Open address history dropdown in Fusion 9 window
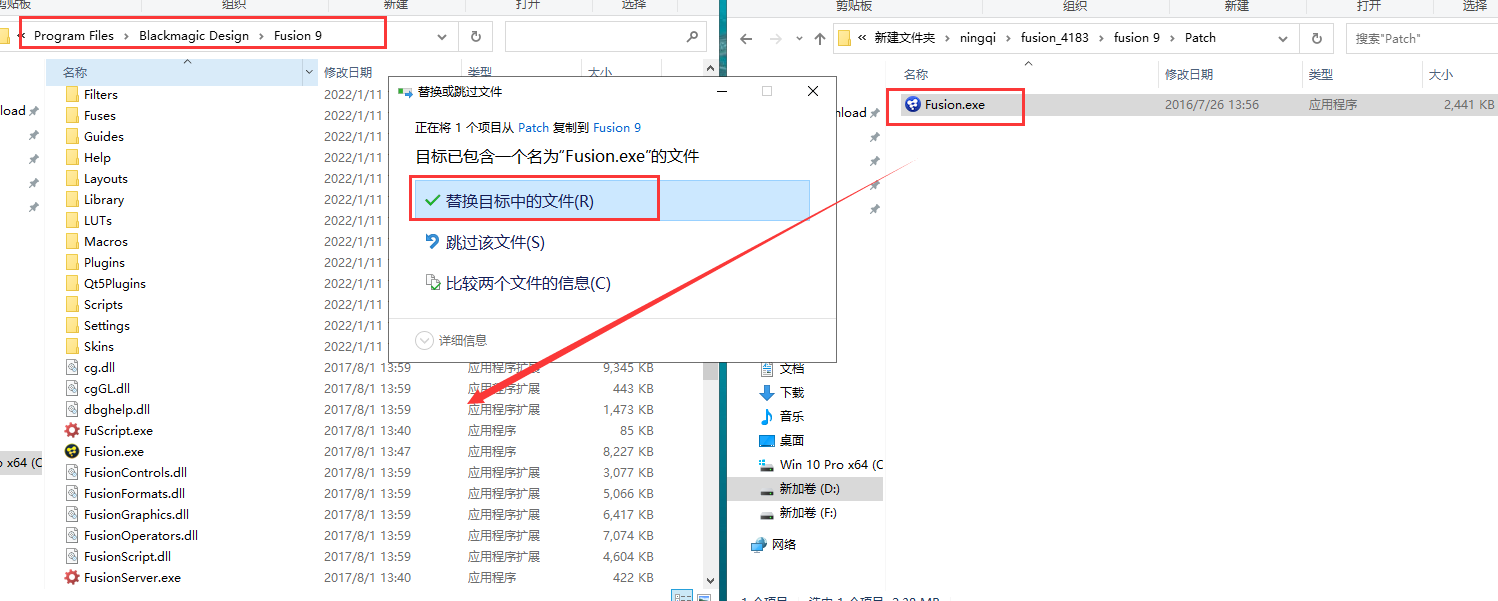The height and width of the screenshot is (601, 1498). tap(442, 37)
